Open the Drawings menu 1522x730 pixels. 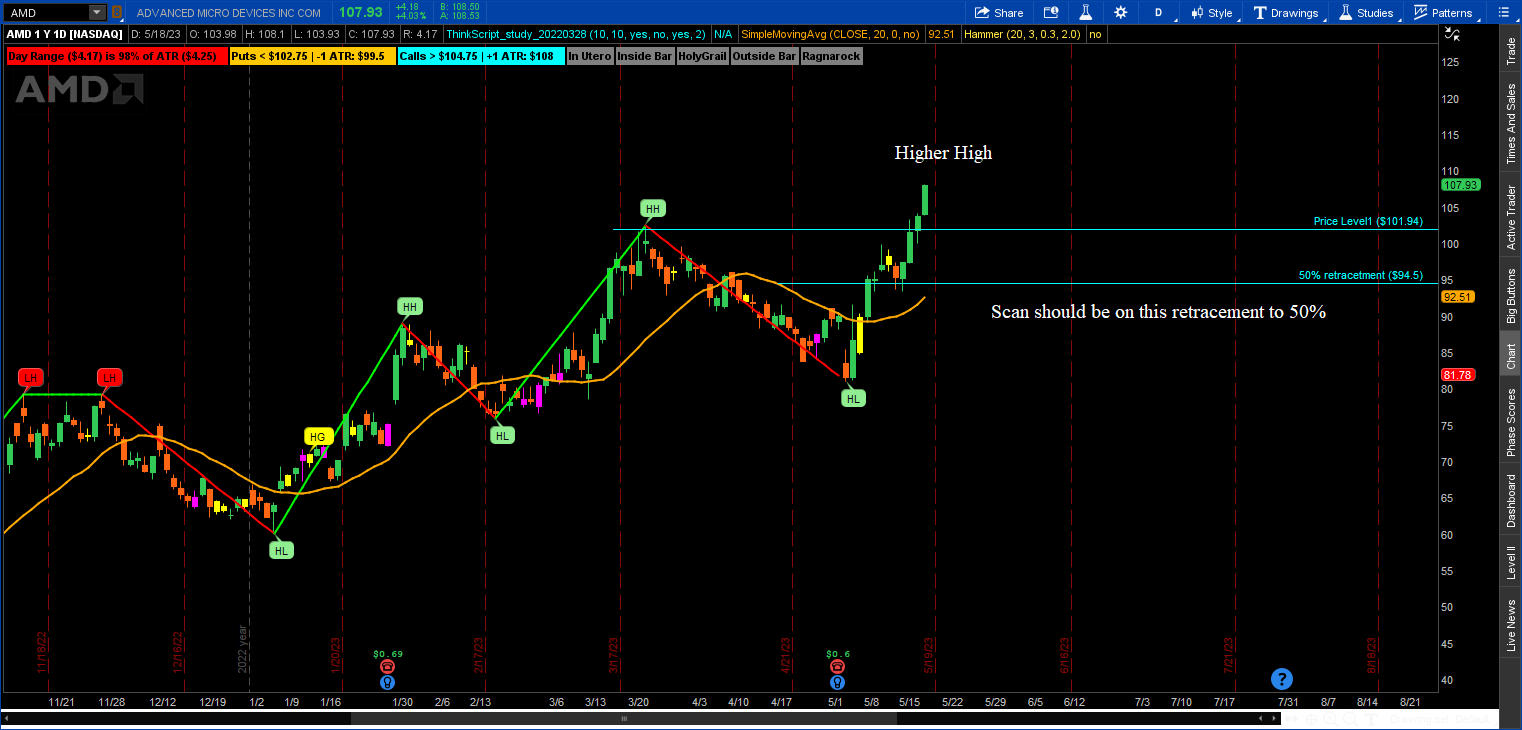coord(1286,13)
